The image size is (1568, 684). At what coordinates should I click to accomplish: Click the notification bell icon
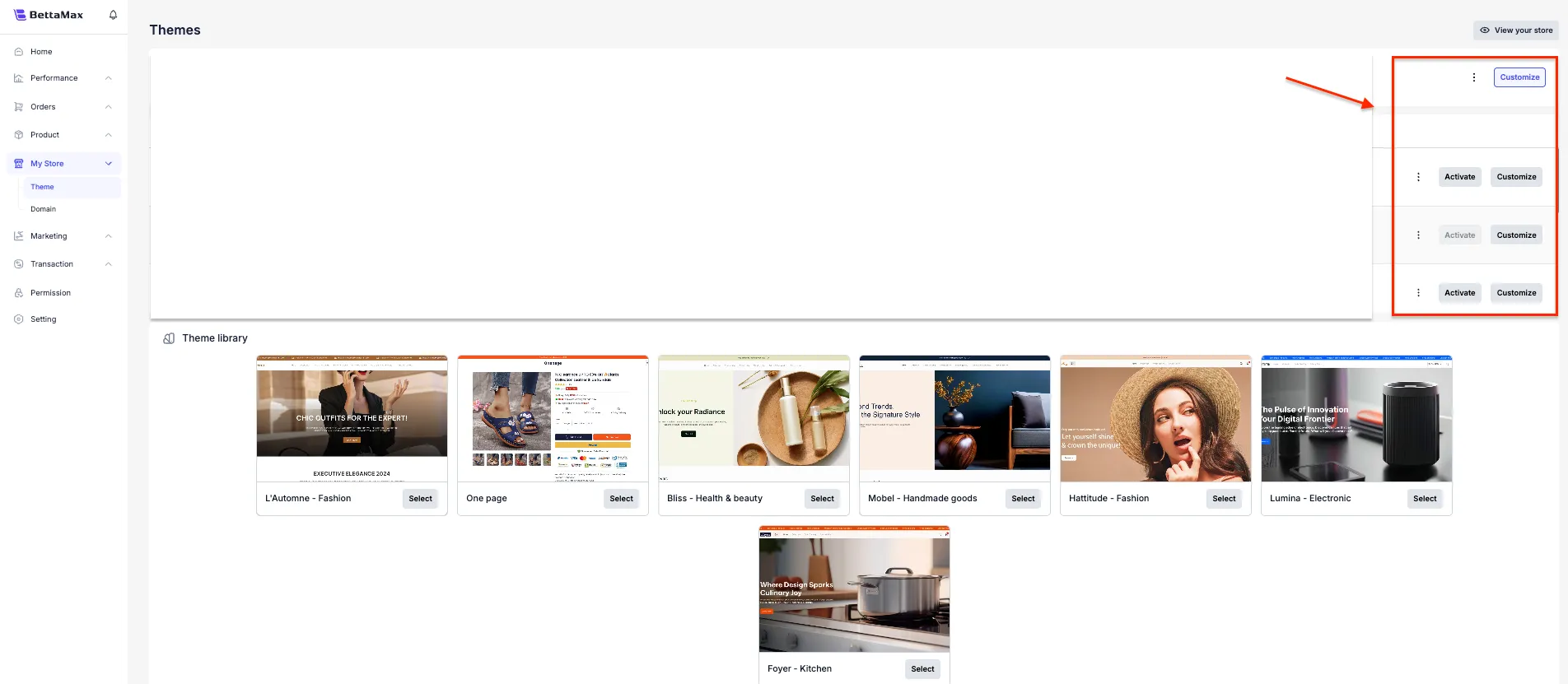pyautogui.click(x=113, y=15)
